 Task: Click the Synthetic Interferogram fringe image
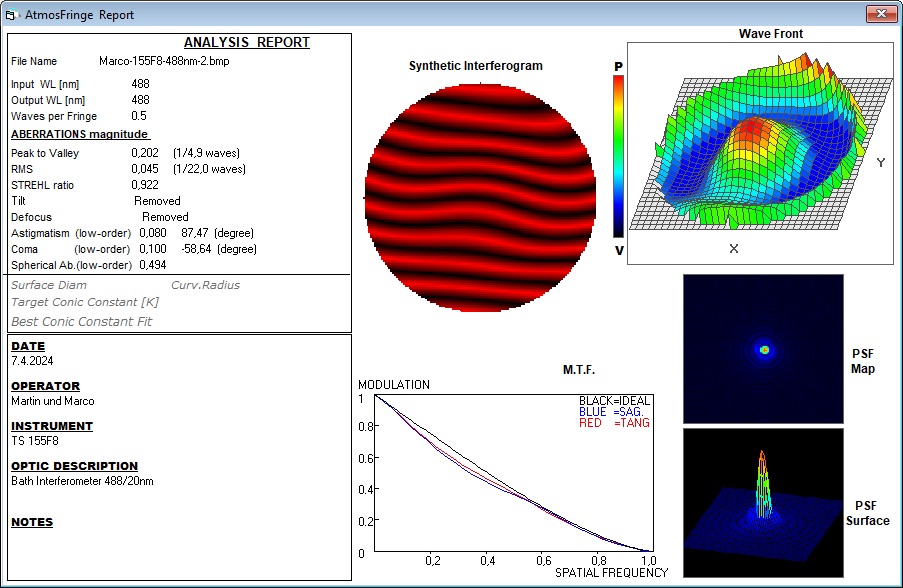point(480,198)
